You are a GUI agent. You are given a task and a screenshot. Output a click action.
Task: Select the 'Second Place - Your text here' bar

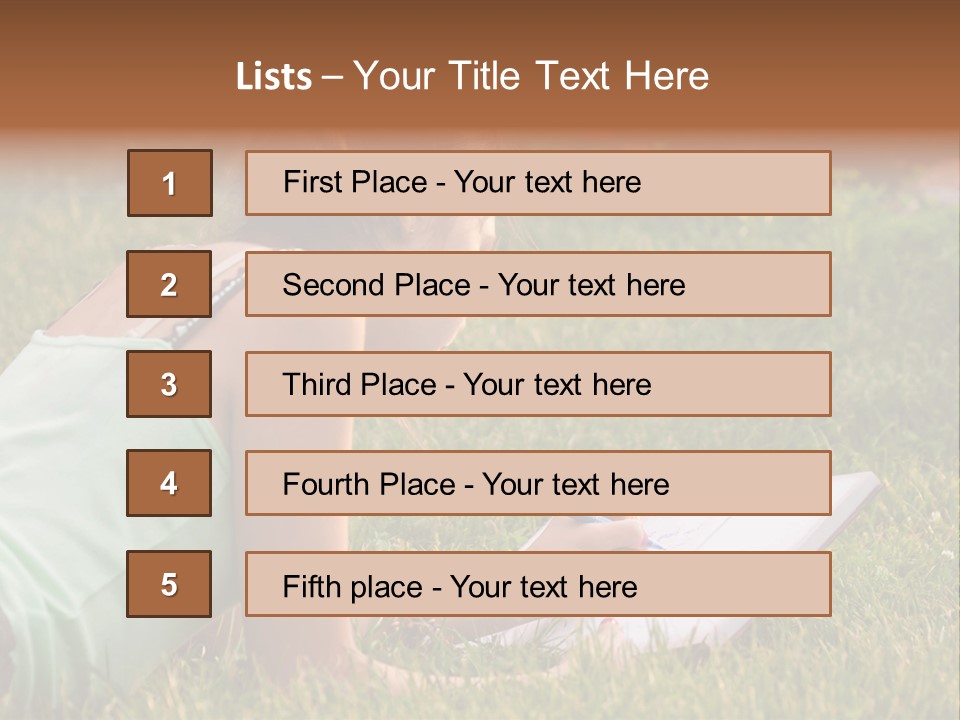(x=538, y=284)
